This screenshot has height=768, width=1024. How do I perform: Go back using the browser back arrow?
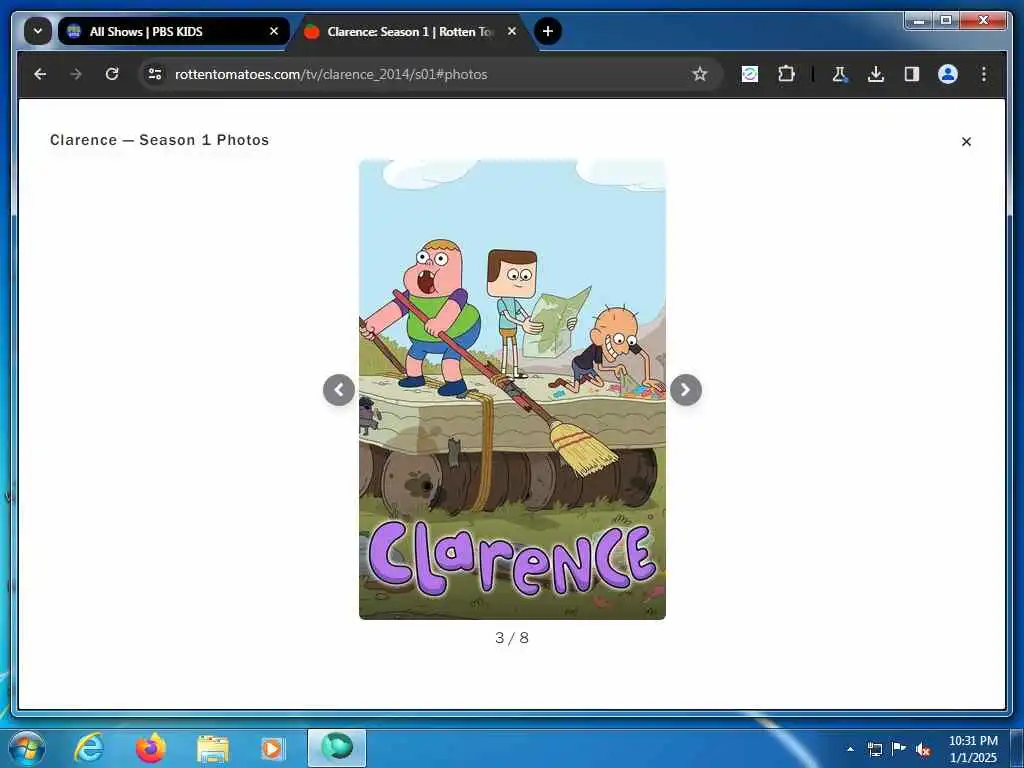click(x=40, y=74)
